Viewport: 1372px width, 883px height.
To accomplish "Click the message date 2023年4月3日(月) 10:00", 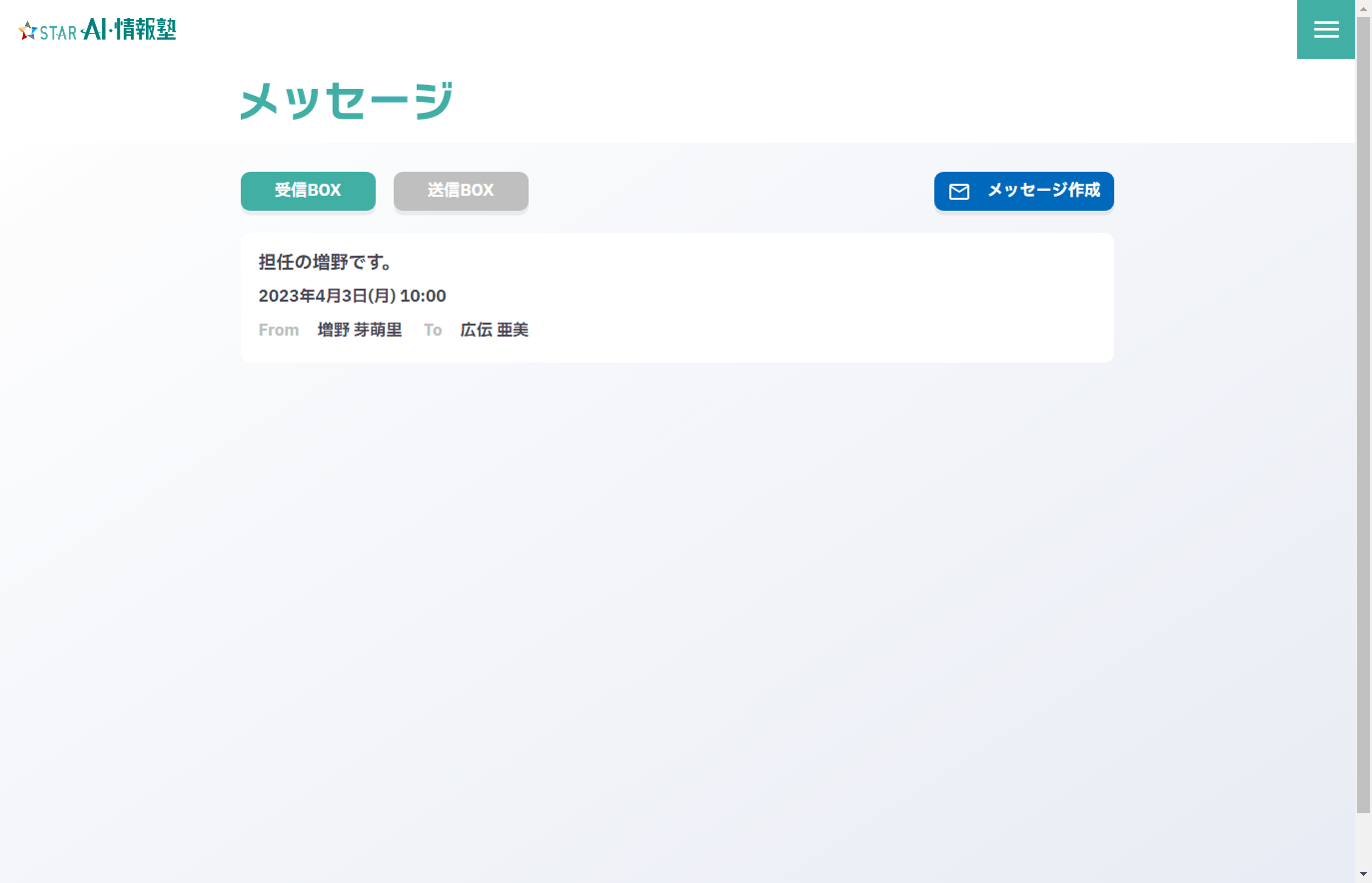I will [352, 296].
